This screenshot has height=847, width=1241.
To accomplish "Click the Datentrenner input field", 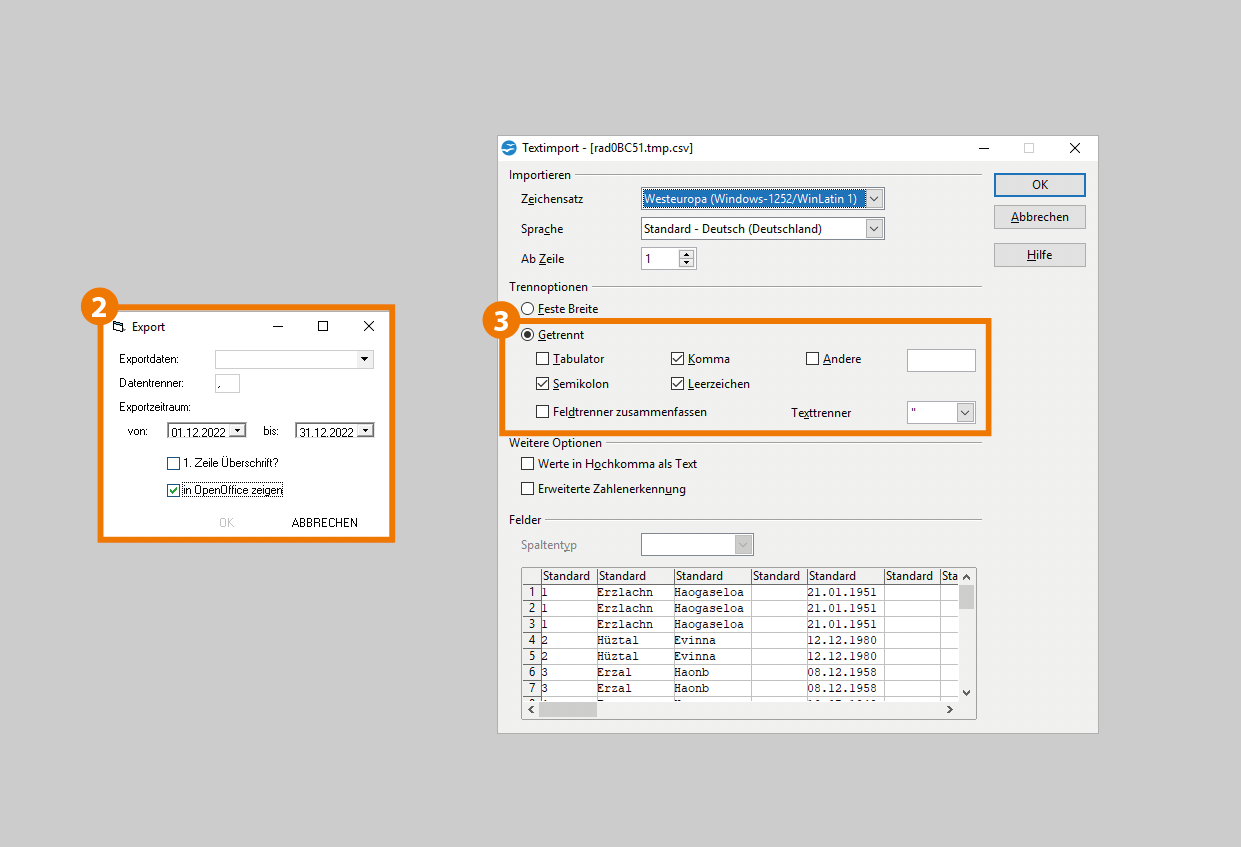I will tap(227, 384).
